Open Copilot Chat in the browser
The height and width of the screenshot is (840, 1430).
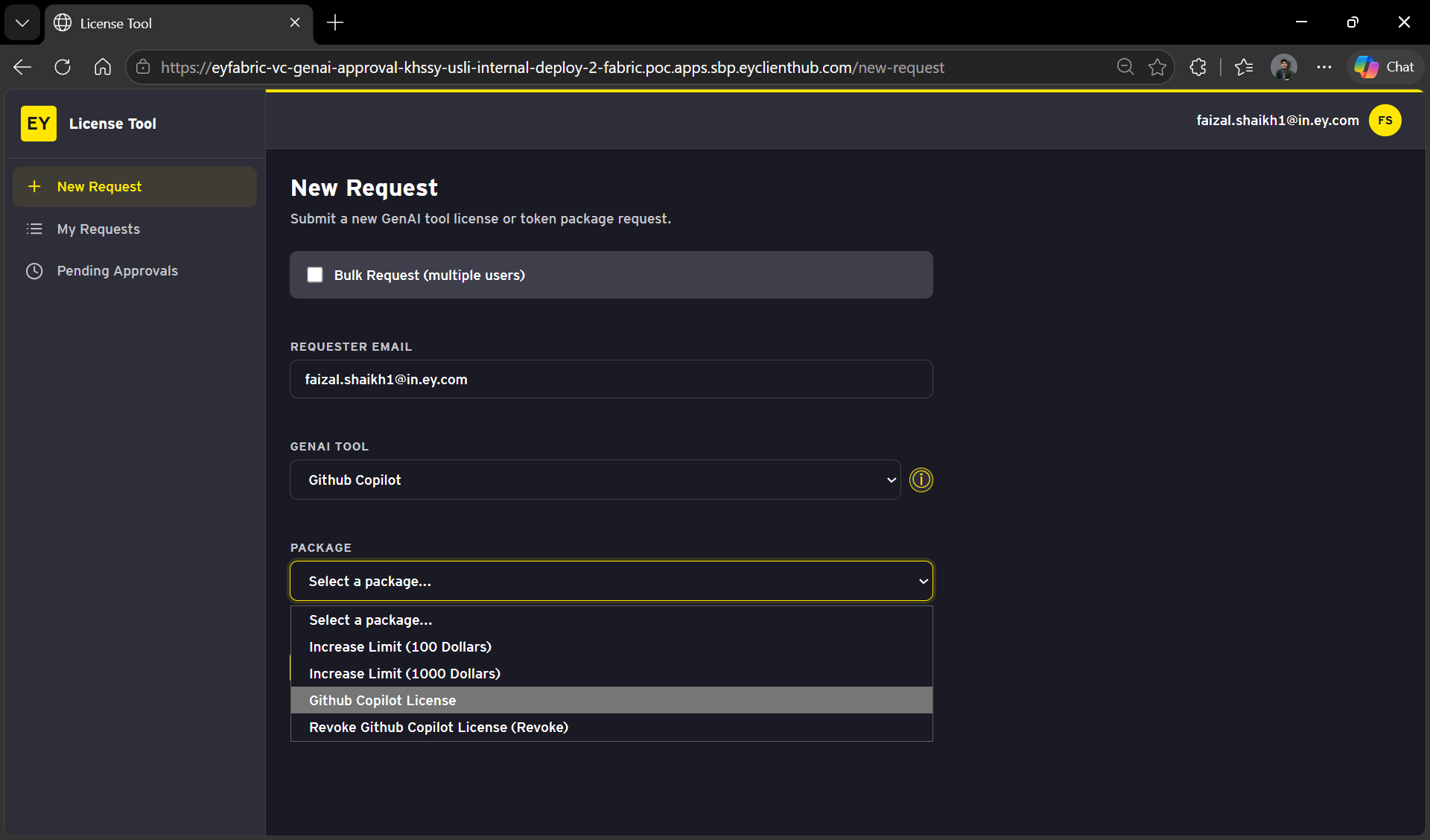1385,67
